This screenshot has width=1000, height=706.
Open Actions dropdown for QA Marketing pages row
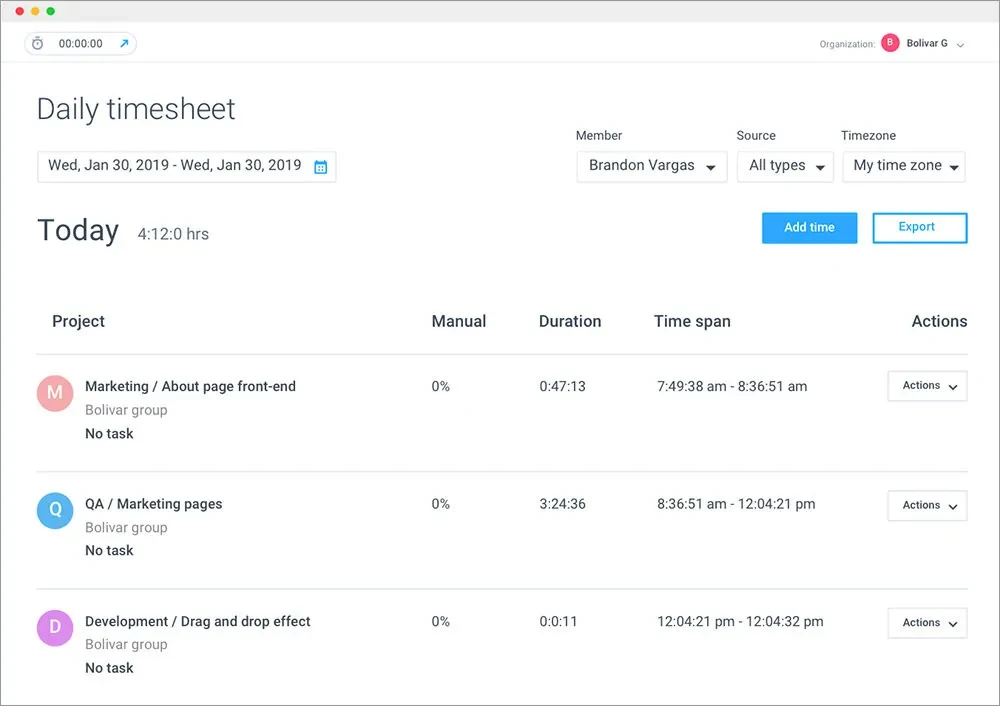(927, 505)
